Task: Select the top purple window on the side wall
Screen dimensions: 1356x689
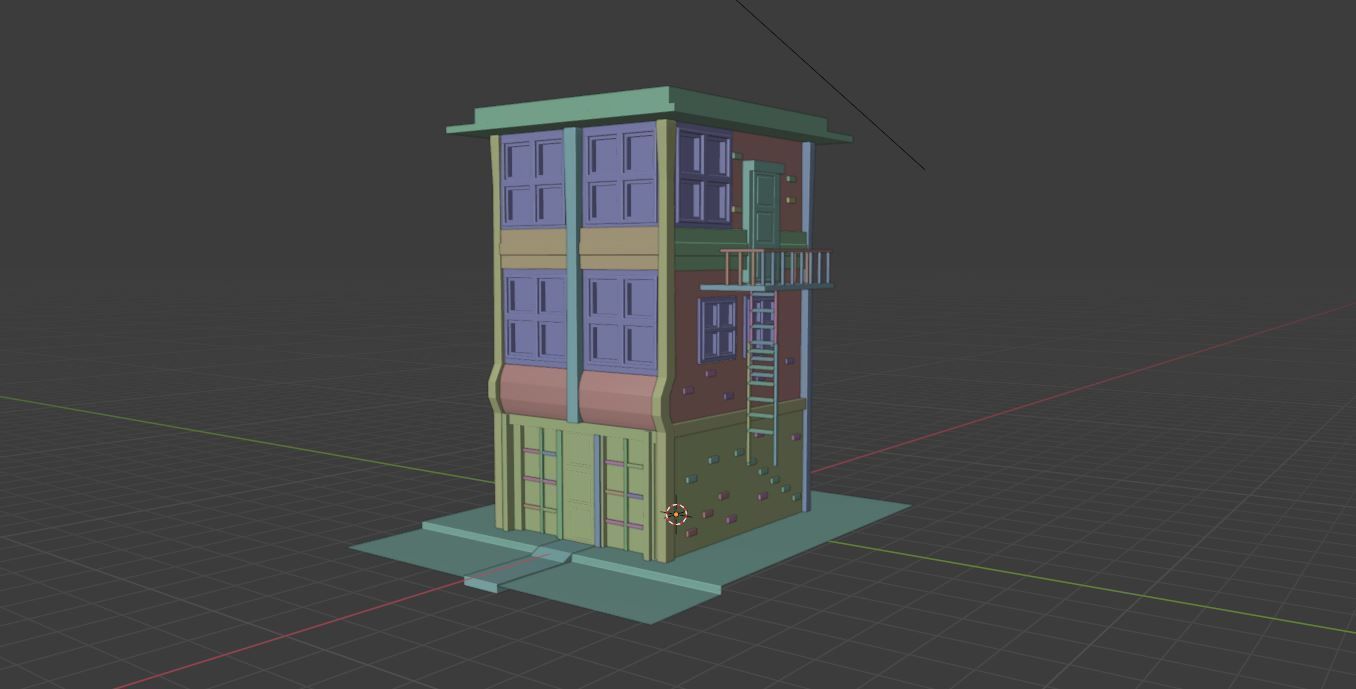Action: coord(704,177)
